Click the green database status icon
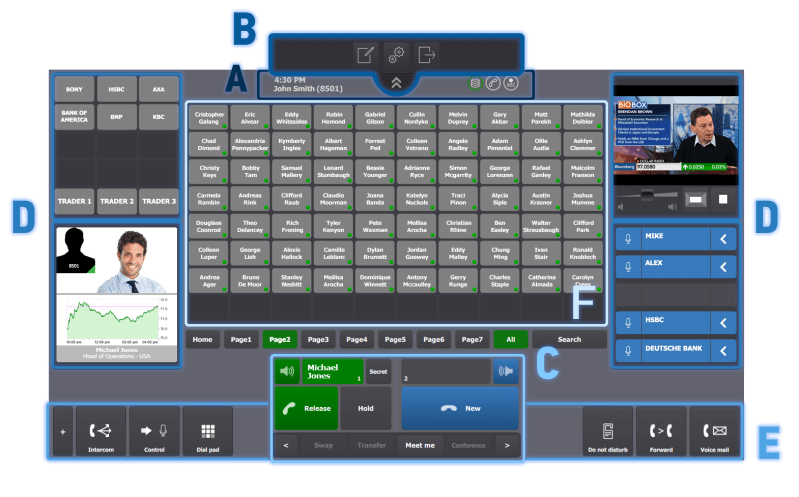799x497 pixels. [x=475, y=83]
